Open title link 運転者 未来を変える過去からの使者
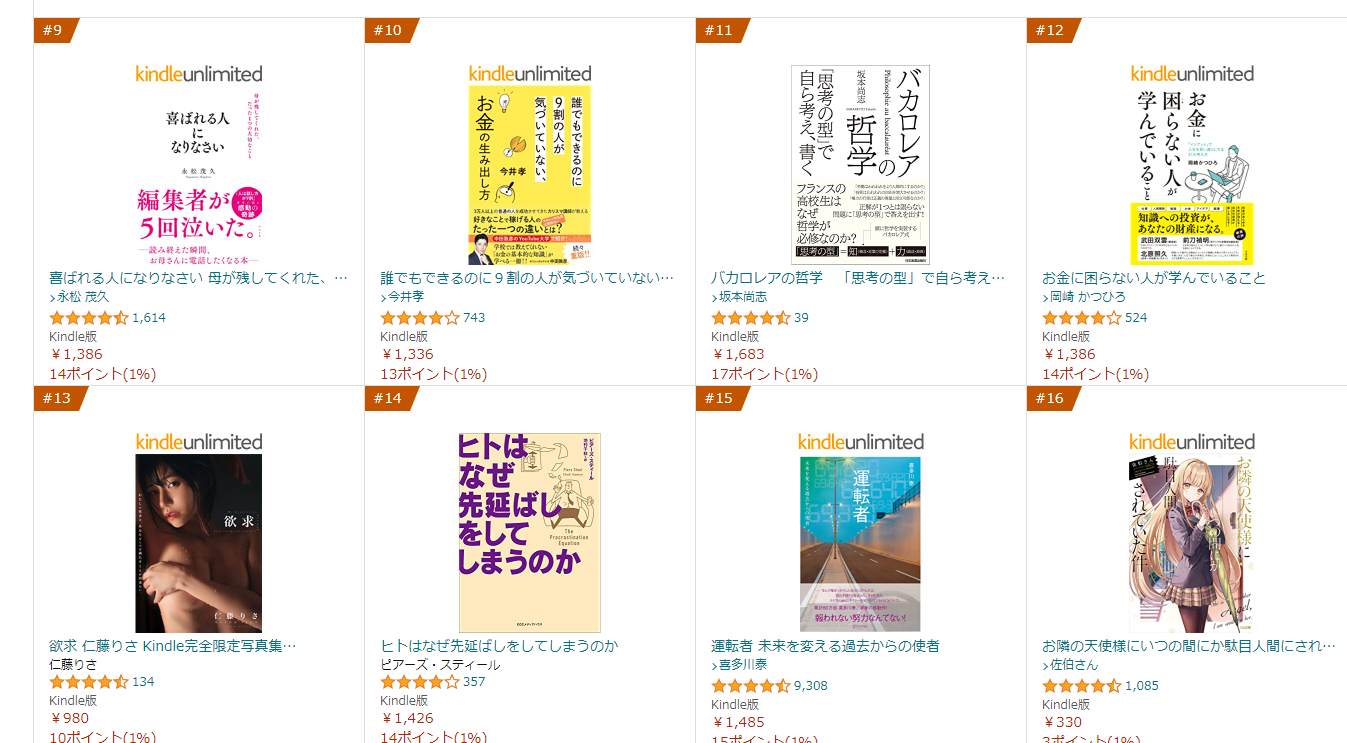This screenshot has height=743, width=1347. coord(825,646)
